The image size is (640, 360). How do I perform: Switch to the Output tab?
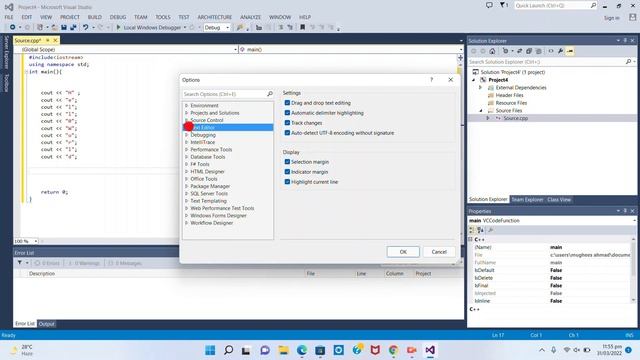(47, 324)
